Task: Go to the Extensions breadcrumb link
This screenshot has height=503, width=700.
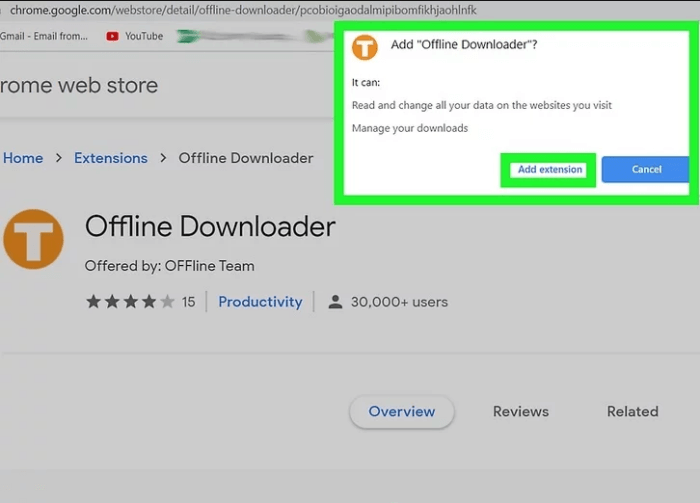Action: 111,158
